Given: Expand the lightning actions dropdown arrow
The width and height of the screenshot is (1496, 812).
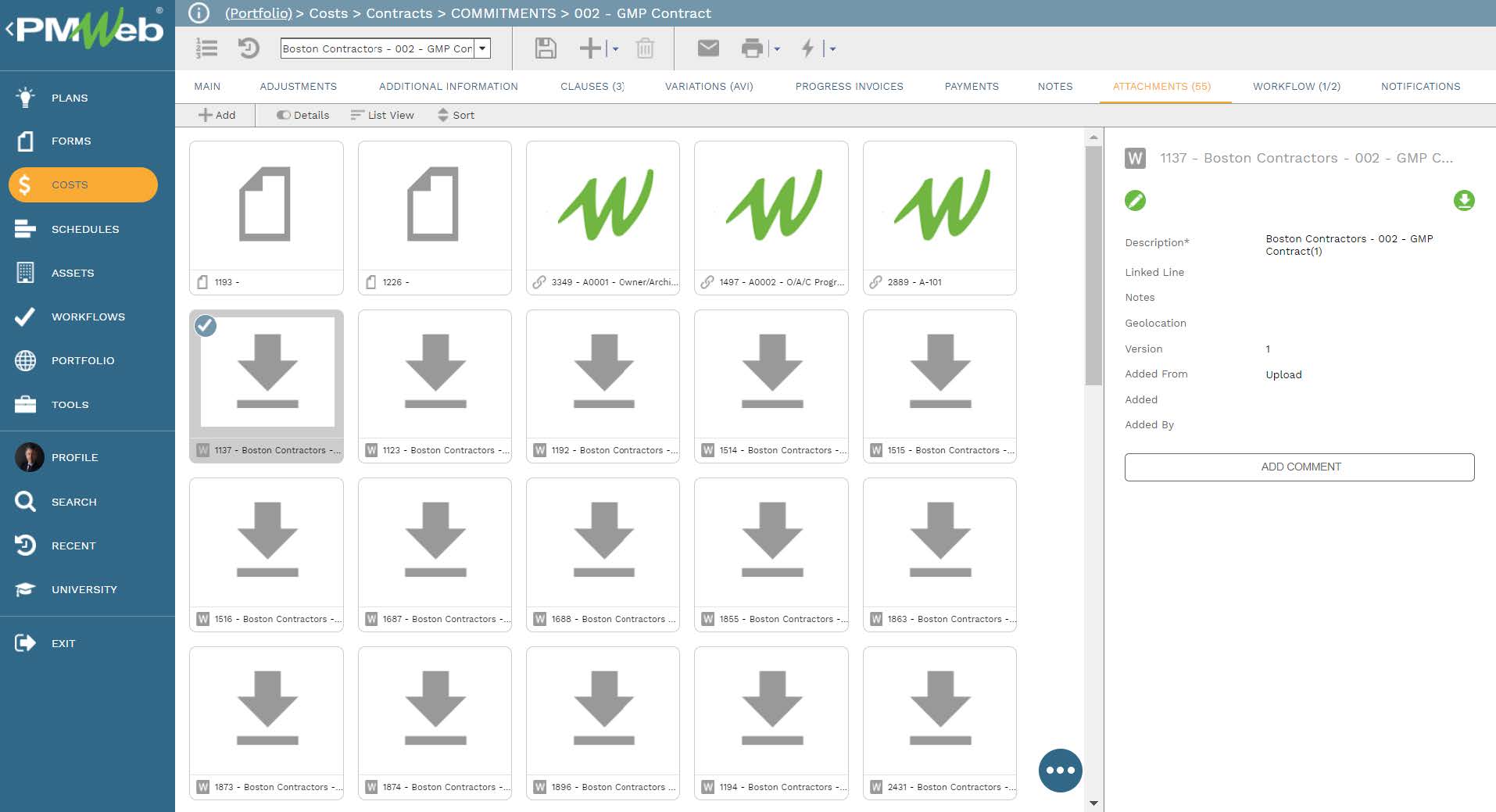Looking at the screenshot, I should click(x=832, y=49).
